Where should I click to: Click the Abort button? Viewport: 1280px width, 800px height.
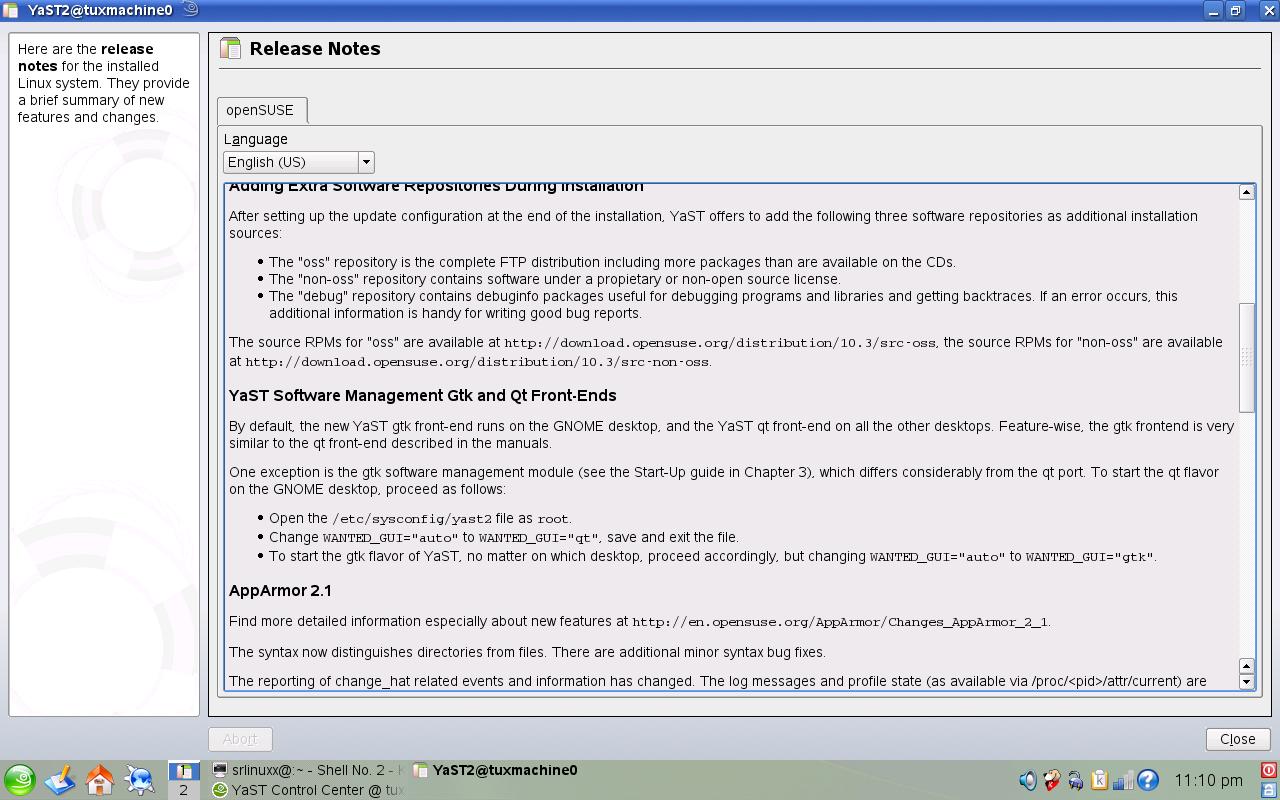(240, 739)
